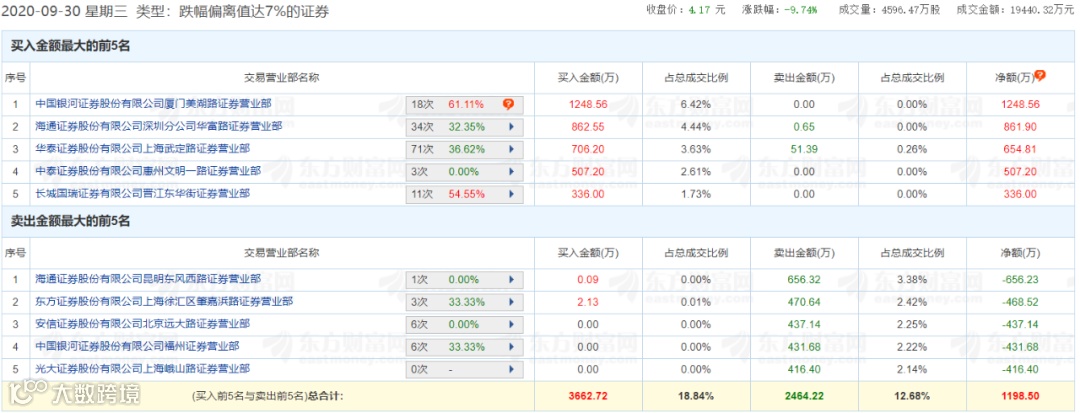Open 光大证券上海峨山路证券营业部 link
This screenshot has height=413, width=1080.
pyautogui.click(x=143, y=368)
